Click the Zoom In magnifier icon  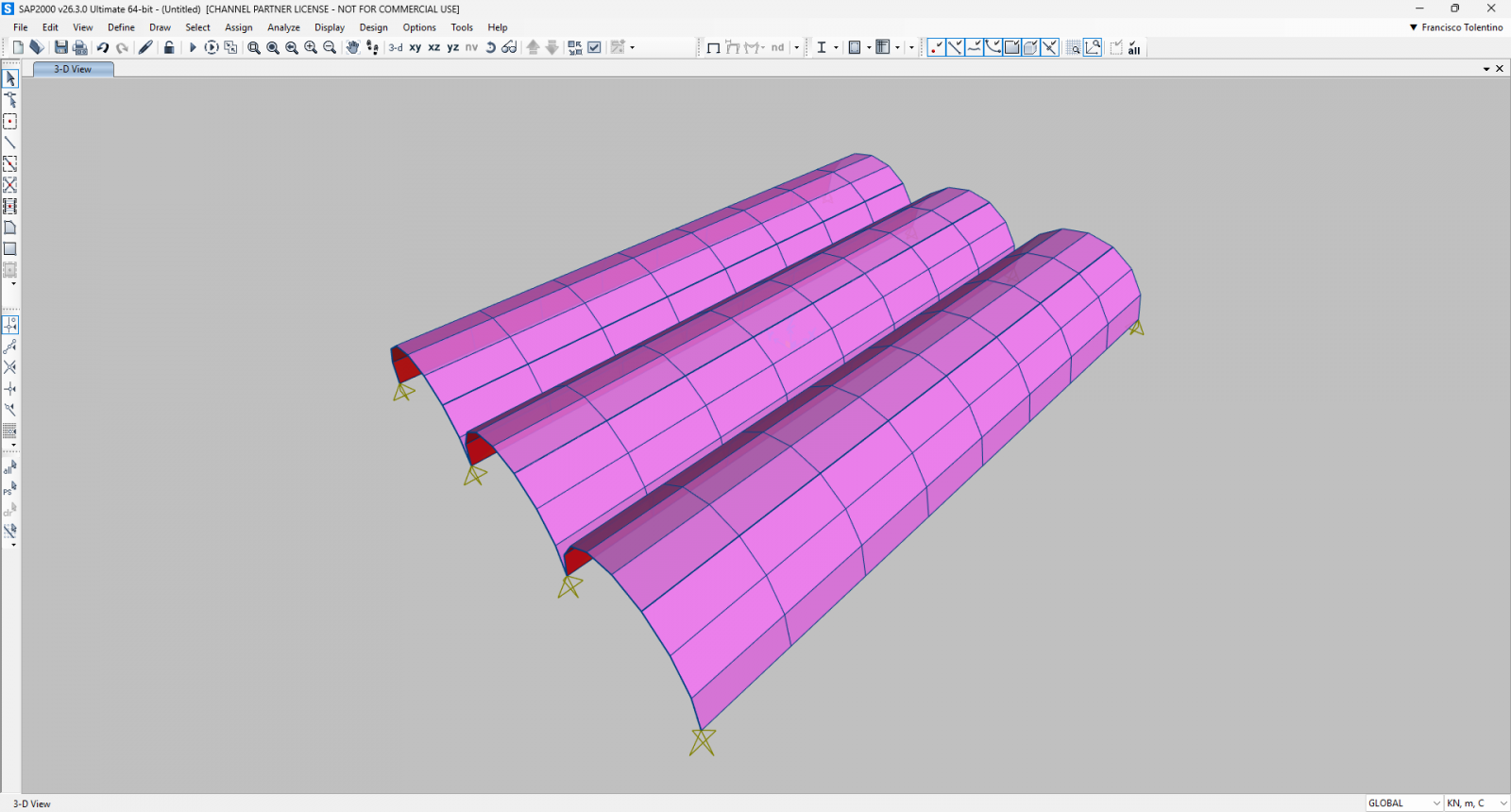click(311, 47)
